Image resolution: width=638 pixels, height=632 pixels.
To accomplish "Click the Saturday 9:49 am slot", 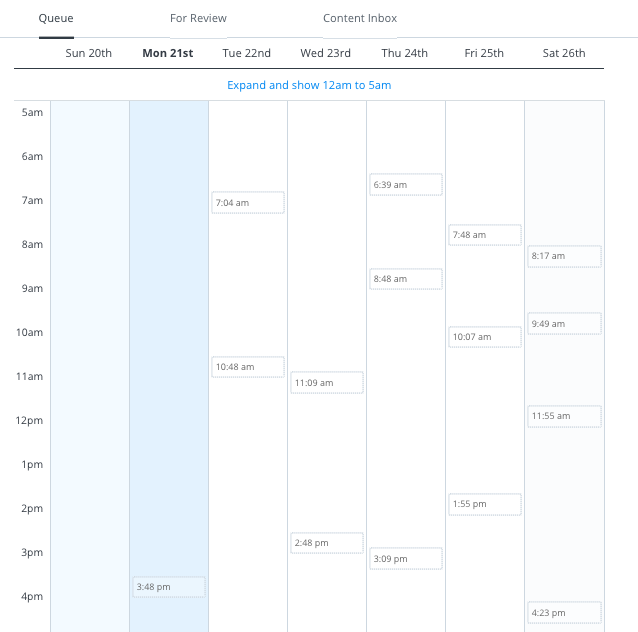I will coord(564,324).
